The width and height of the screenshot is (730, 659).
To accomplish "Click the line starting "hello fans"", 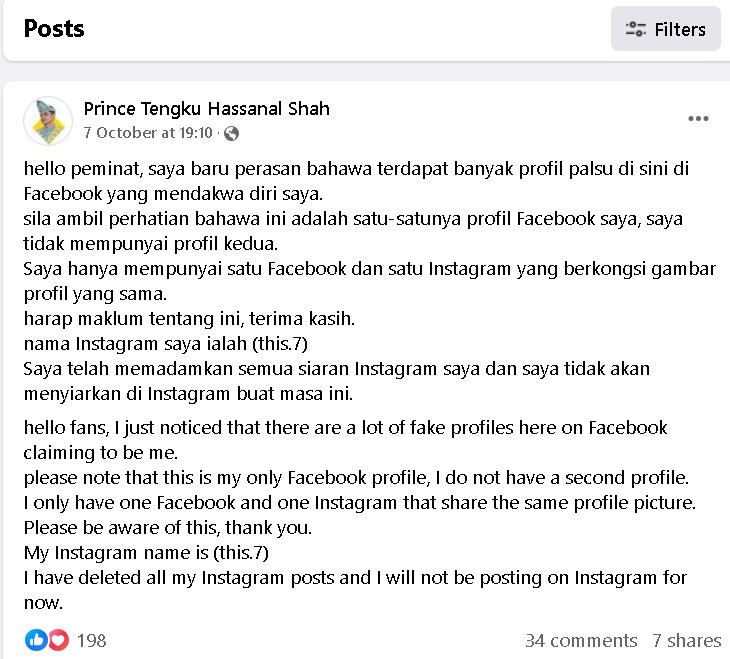I will 345,428.
